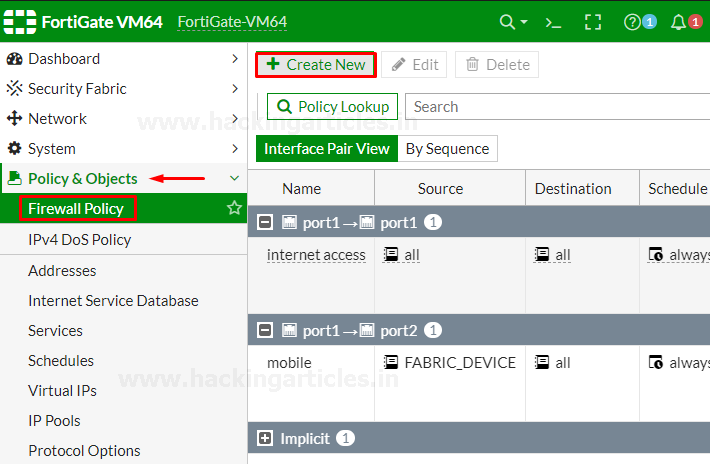This screenshot has width=710, height=464.
Task: Click the Security Fabric icon
Action: [14, 89]
